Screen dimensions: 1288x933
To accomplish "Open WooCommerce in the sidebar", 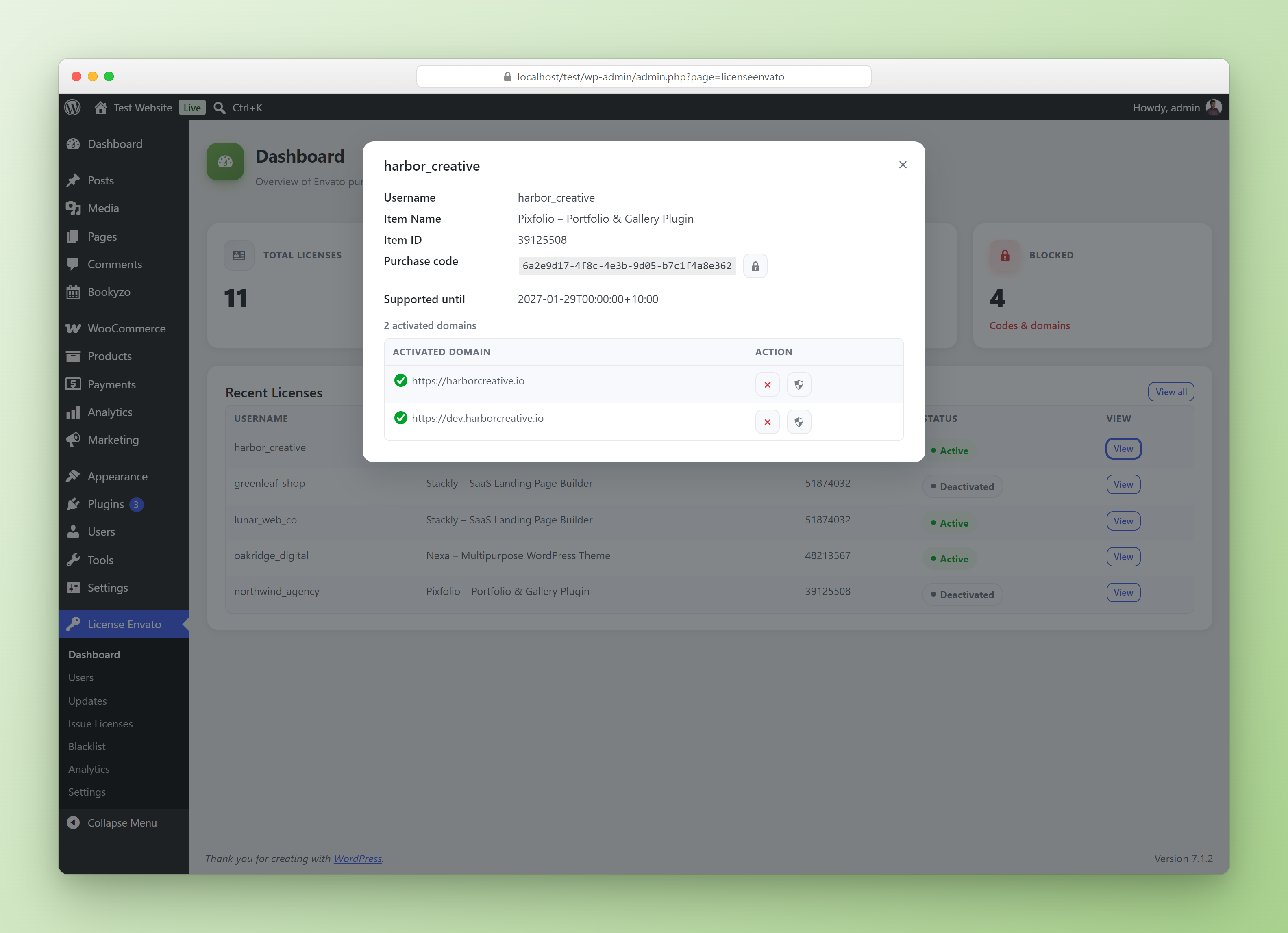I will coord(123,328).
